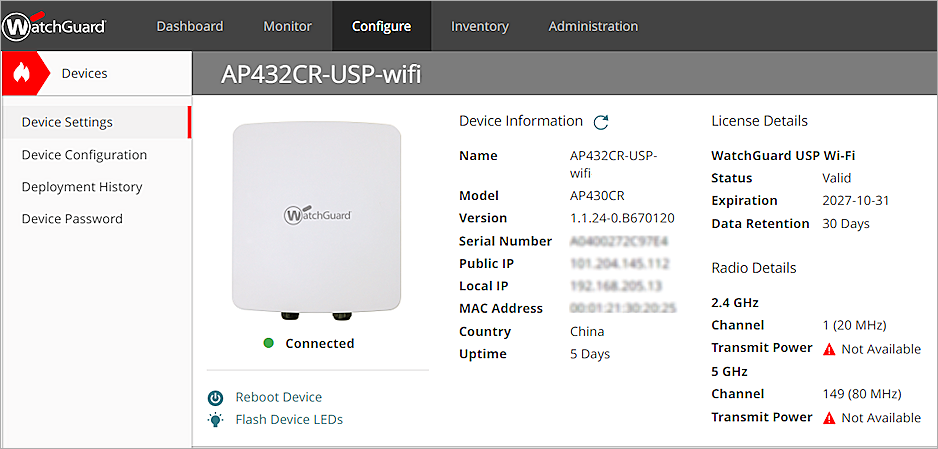The image size is (938, 449).
Task: Click the Reboot Device link
Action: (x=279, y=398)
